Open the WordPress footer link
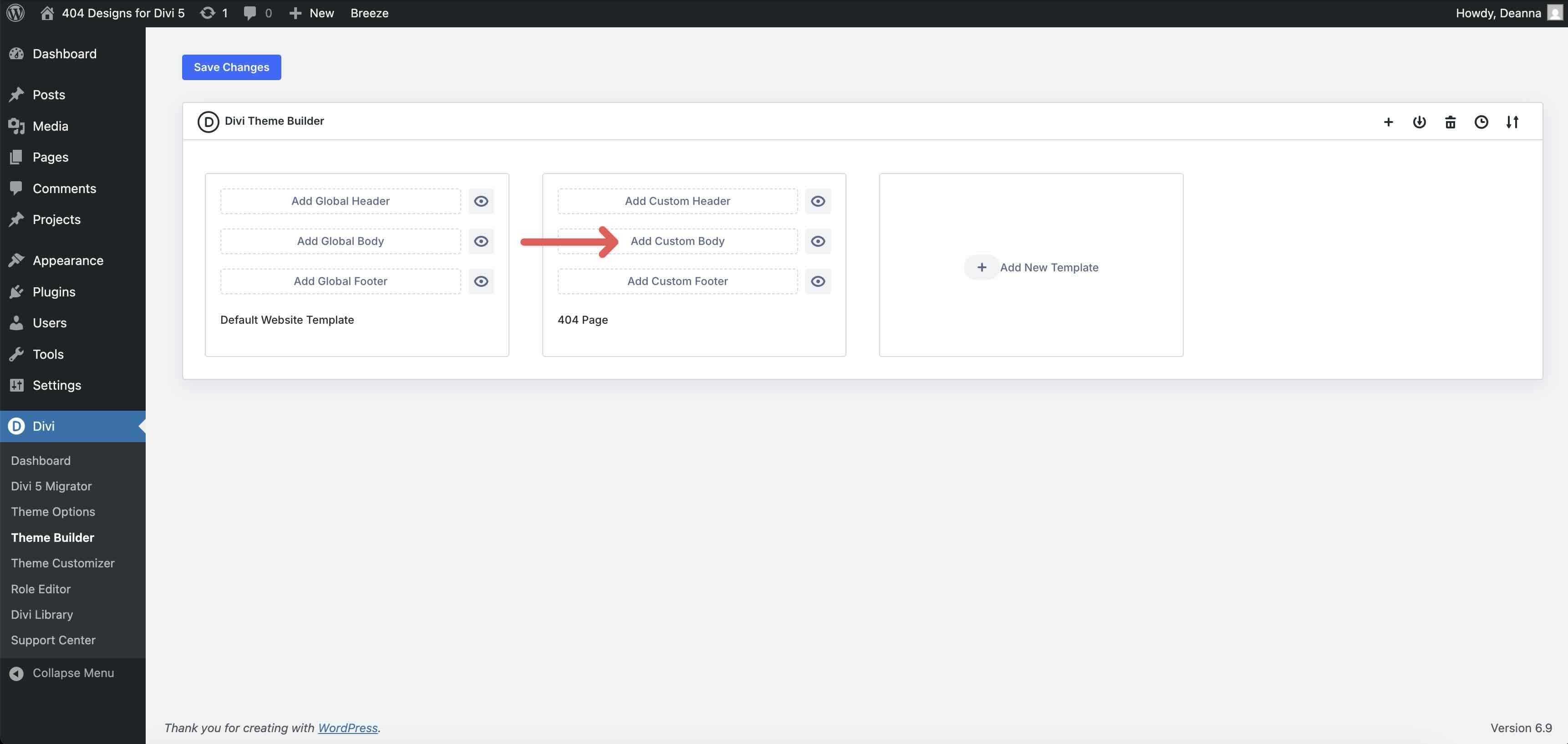The height and width of the screenshot is (744, 1568). pos(347,728)
